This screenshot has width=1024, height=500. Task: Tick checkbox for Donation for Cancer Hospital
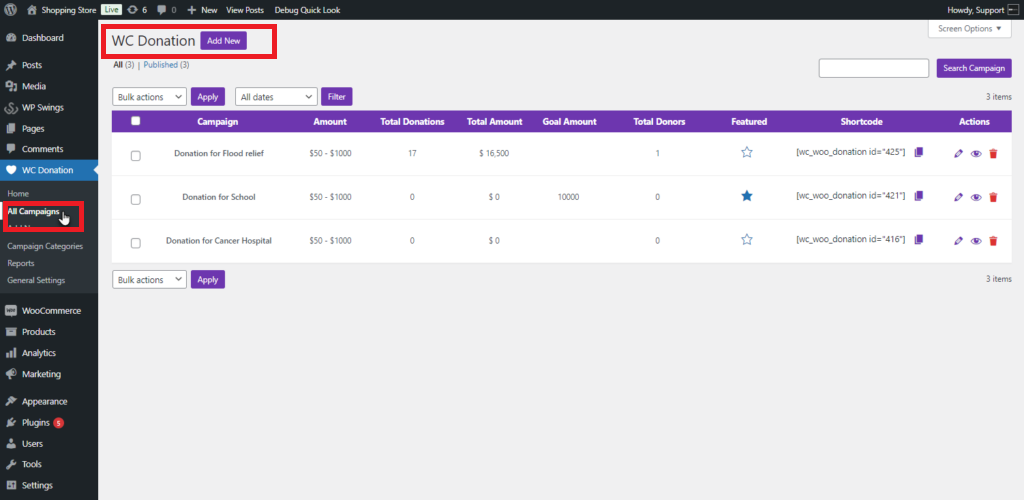(x=136, y=243)
